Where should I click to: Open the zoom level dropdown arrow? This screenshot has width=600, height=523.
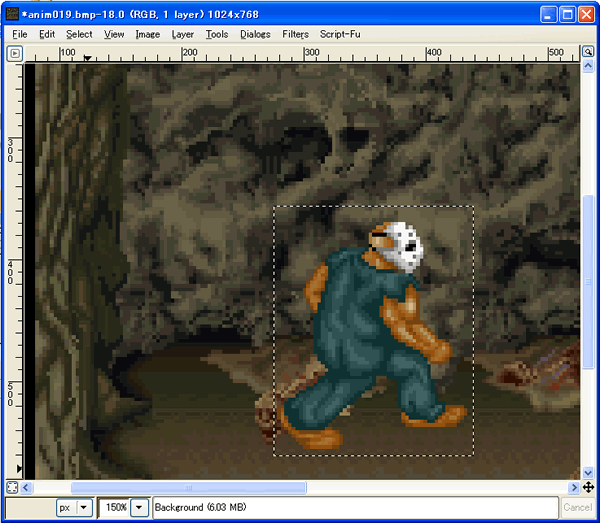(139, 508)
